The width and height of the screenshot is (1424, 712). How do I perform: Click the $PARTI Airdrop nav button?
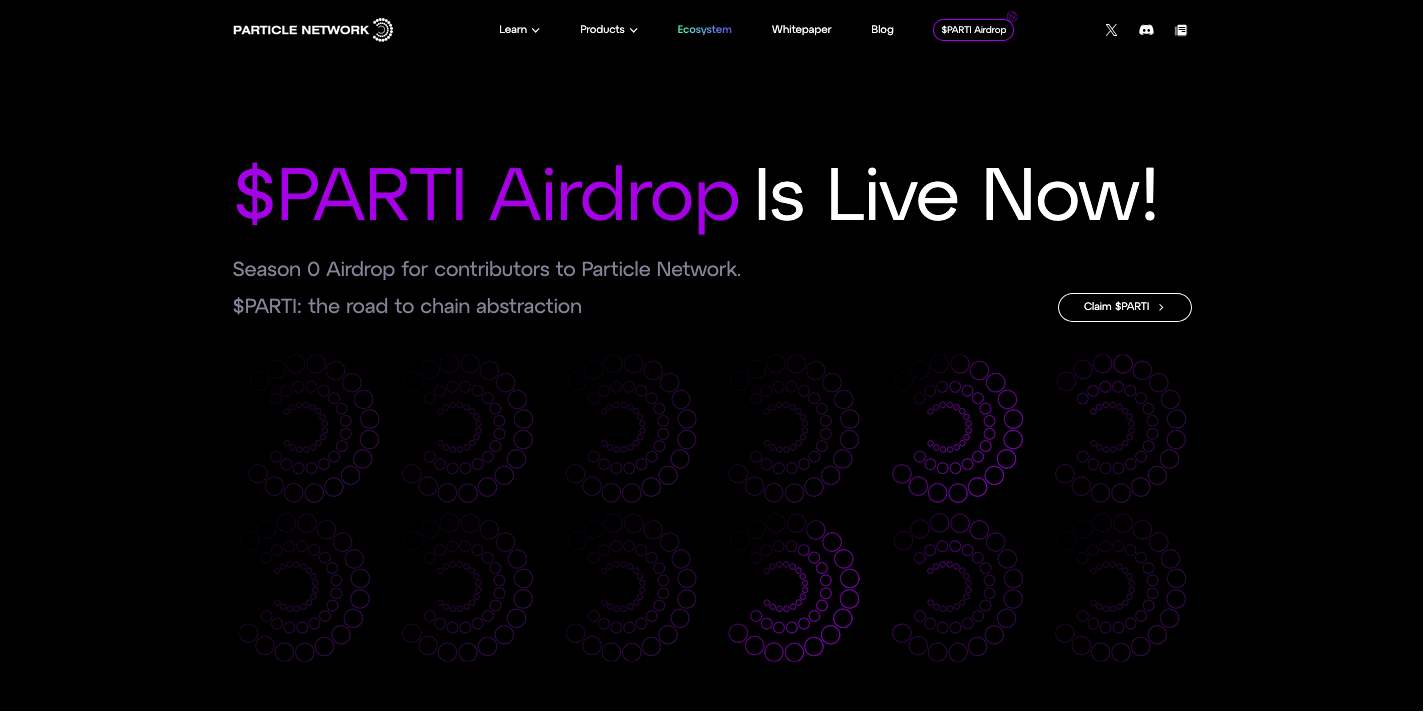[973, 30]
